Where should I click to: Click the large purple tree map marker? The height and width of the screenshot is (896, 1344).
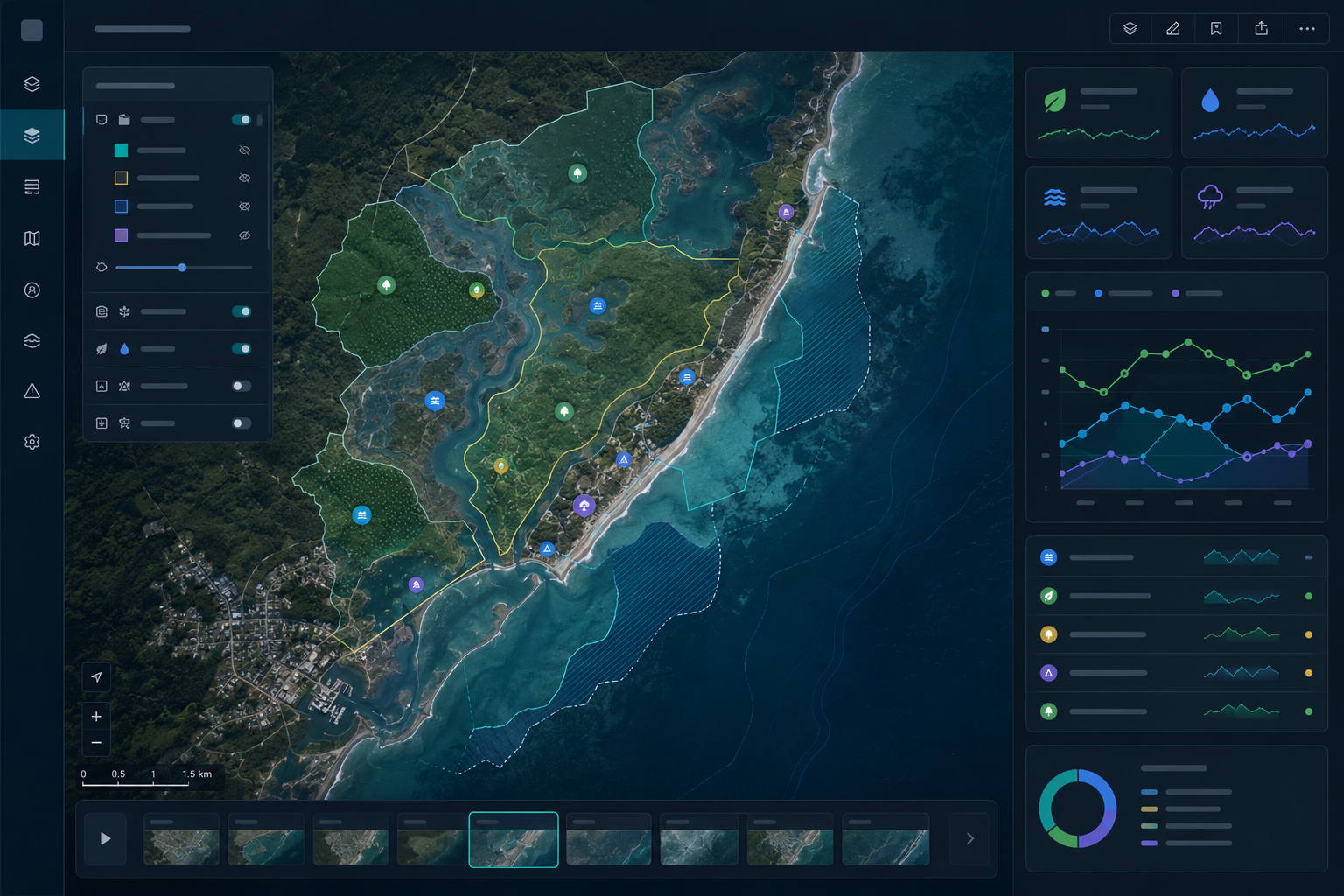[584, 506]
